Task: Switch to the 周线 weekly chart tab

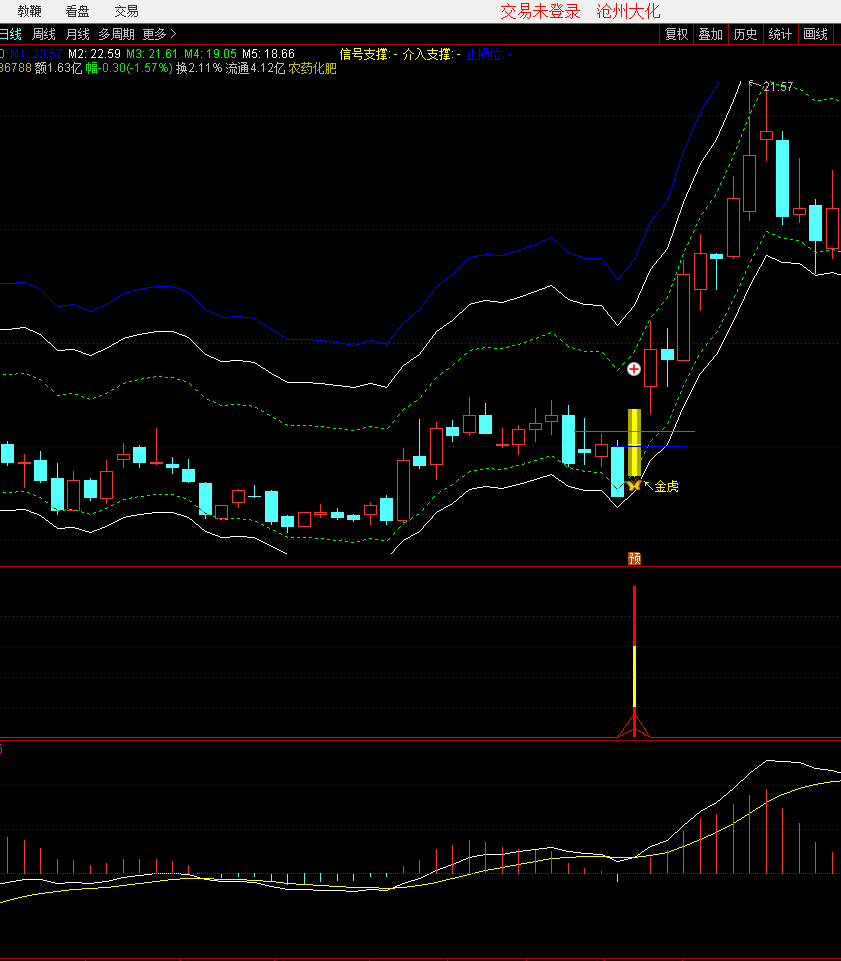Action: [44, 34]
